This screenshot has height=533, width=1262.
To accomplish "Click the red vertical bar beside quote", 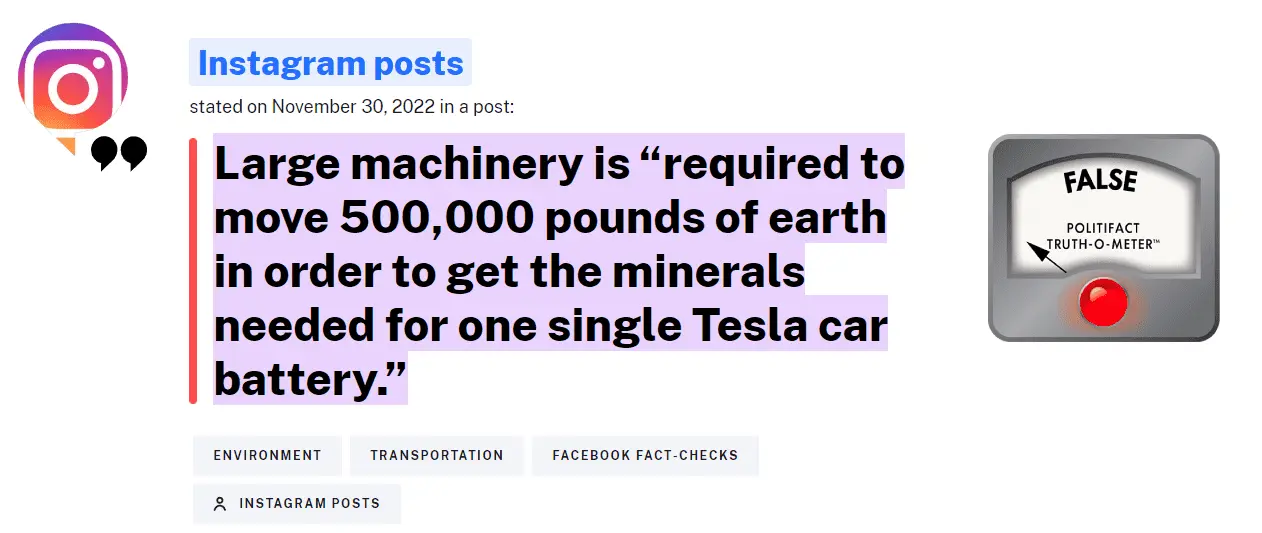I will [x=193, y=270].
